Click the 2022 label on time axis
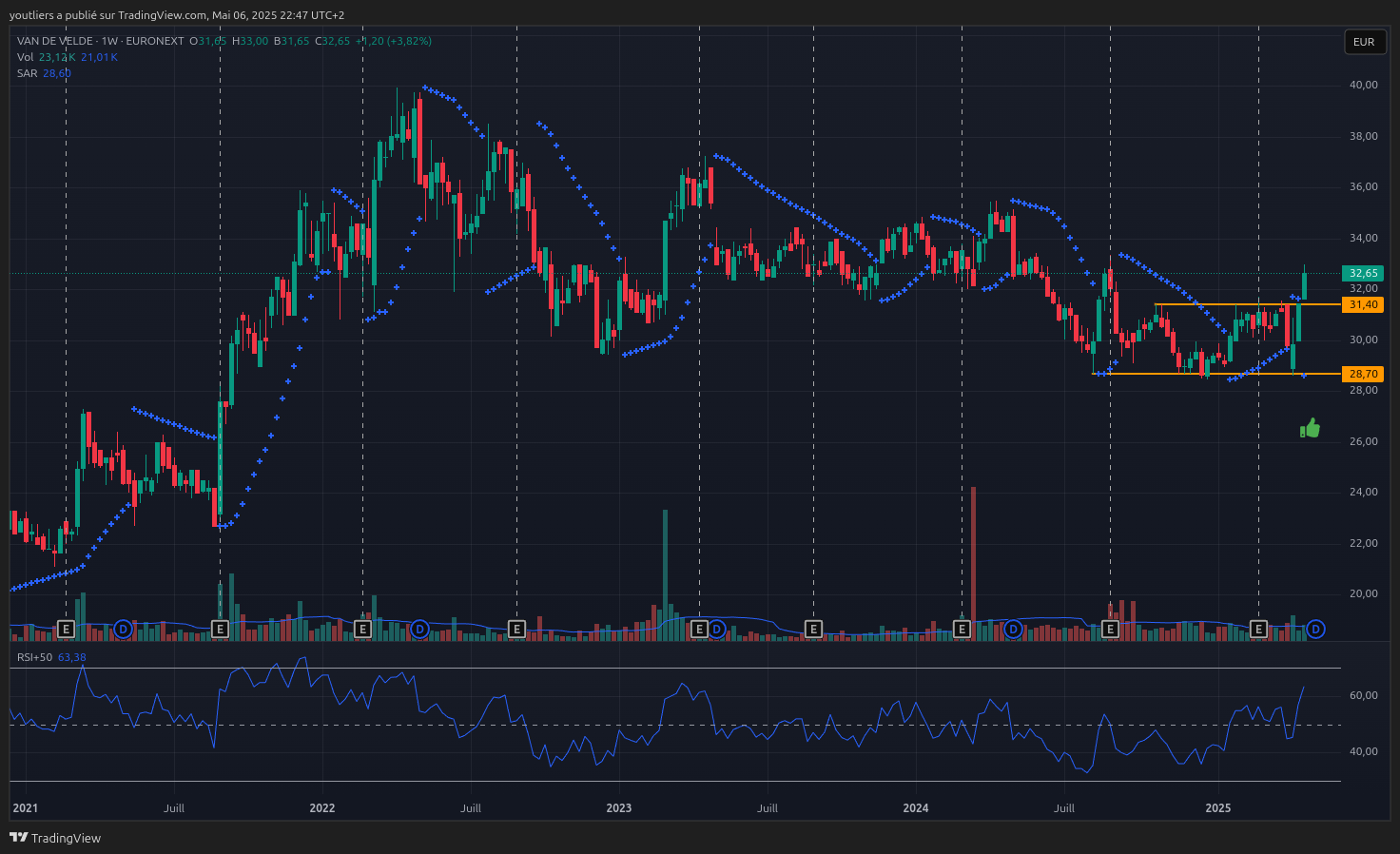 click(322, 808)
